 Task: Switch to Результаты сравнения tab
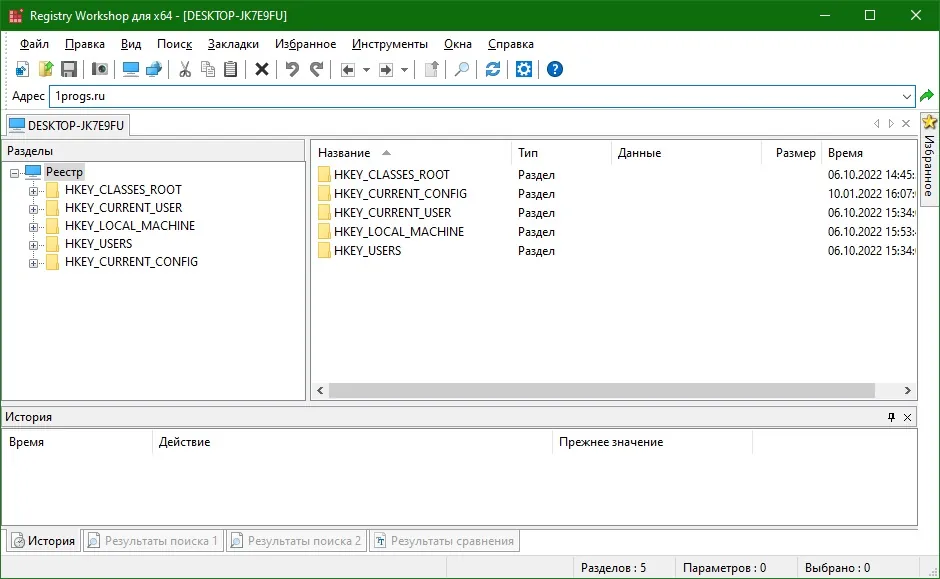point(444,541)
